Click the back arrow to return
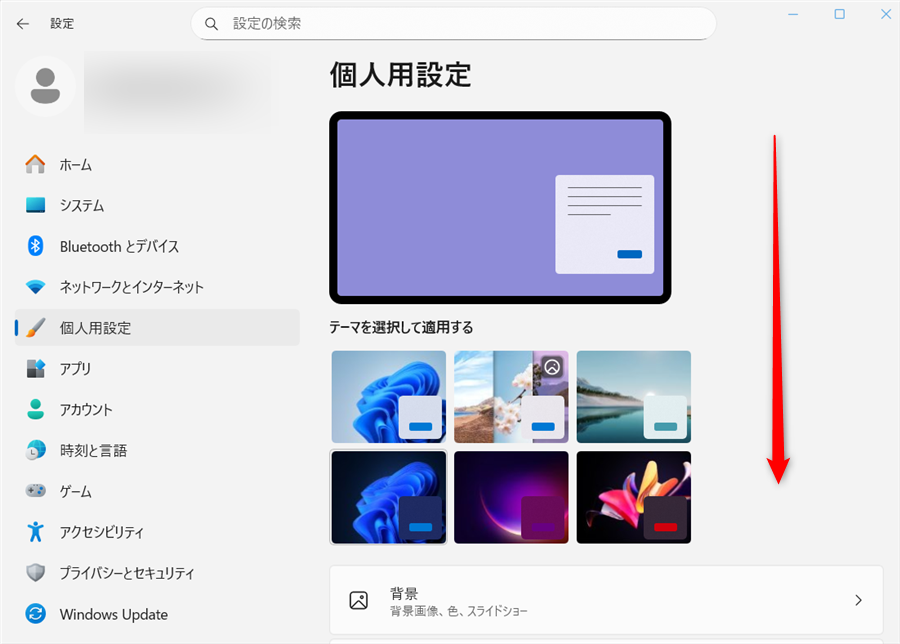The width and height of the screenshot is (900, 644). pos(22,22)
